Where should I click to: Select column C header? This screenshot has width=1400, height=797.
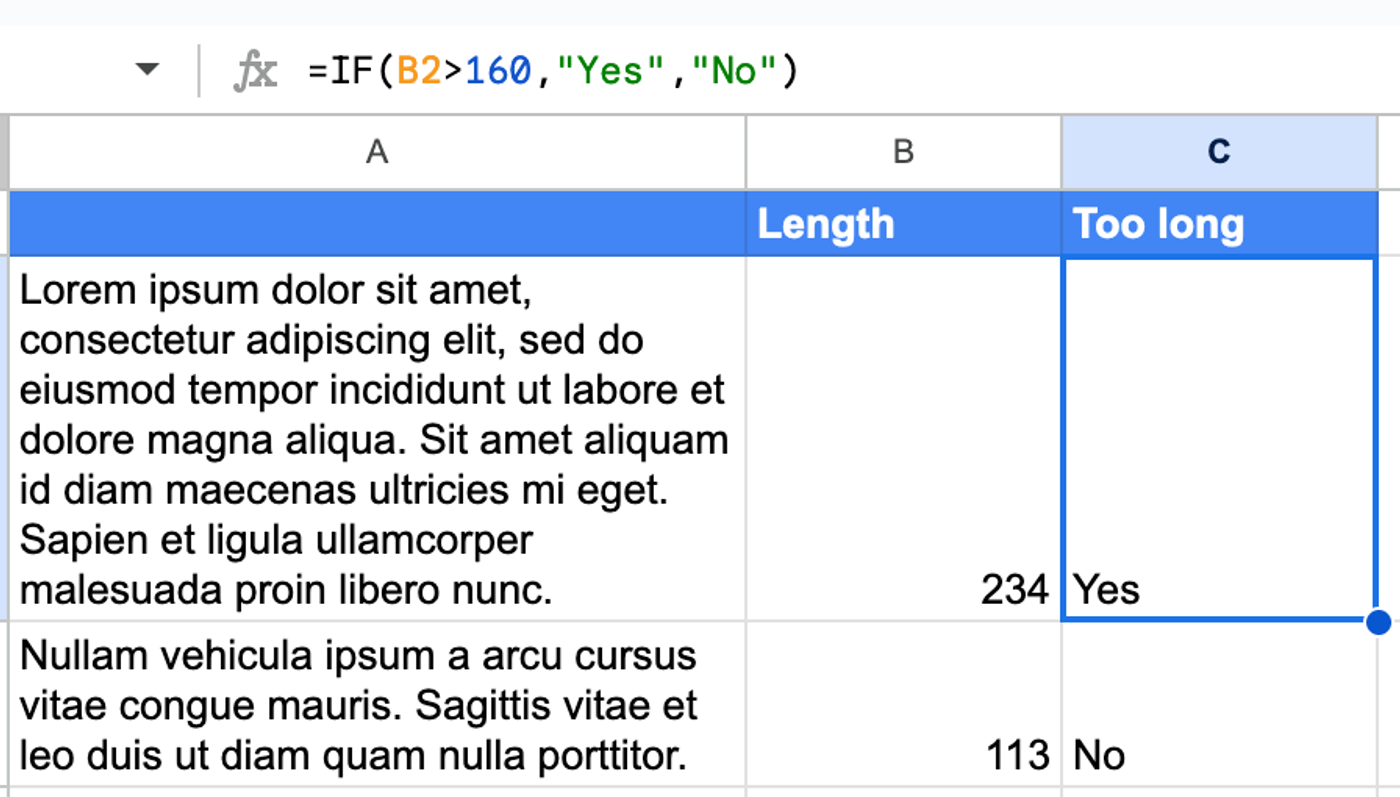[x=1219, y=151]
